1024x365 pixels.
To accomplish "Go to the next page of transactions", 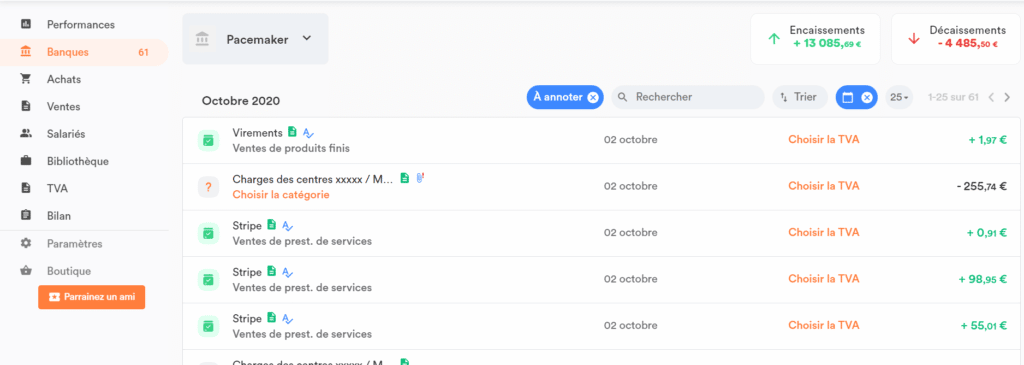I will click(1007, 97).
